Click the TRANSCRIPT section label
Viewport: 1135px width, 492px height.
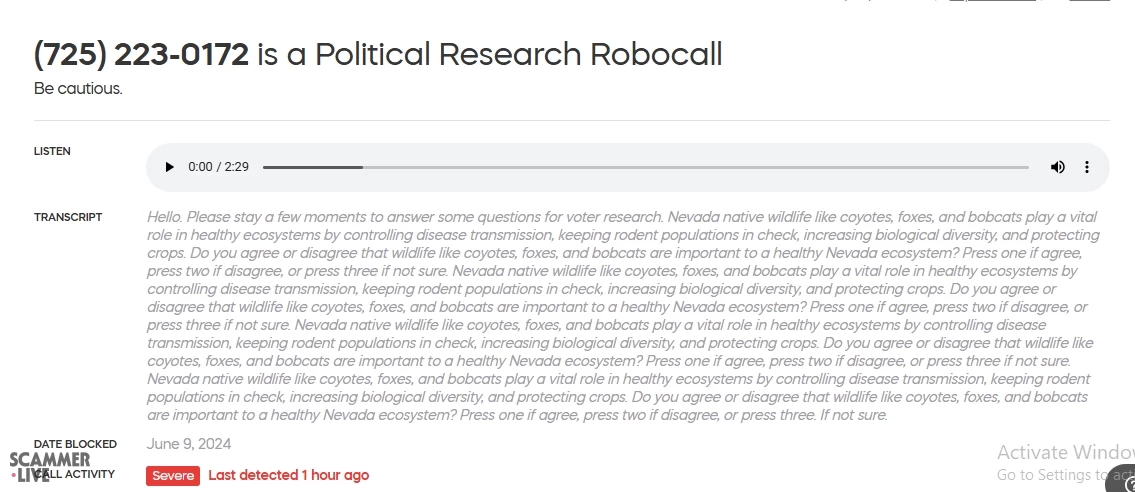(x=68, y=217)
